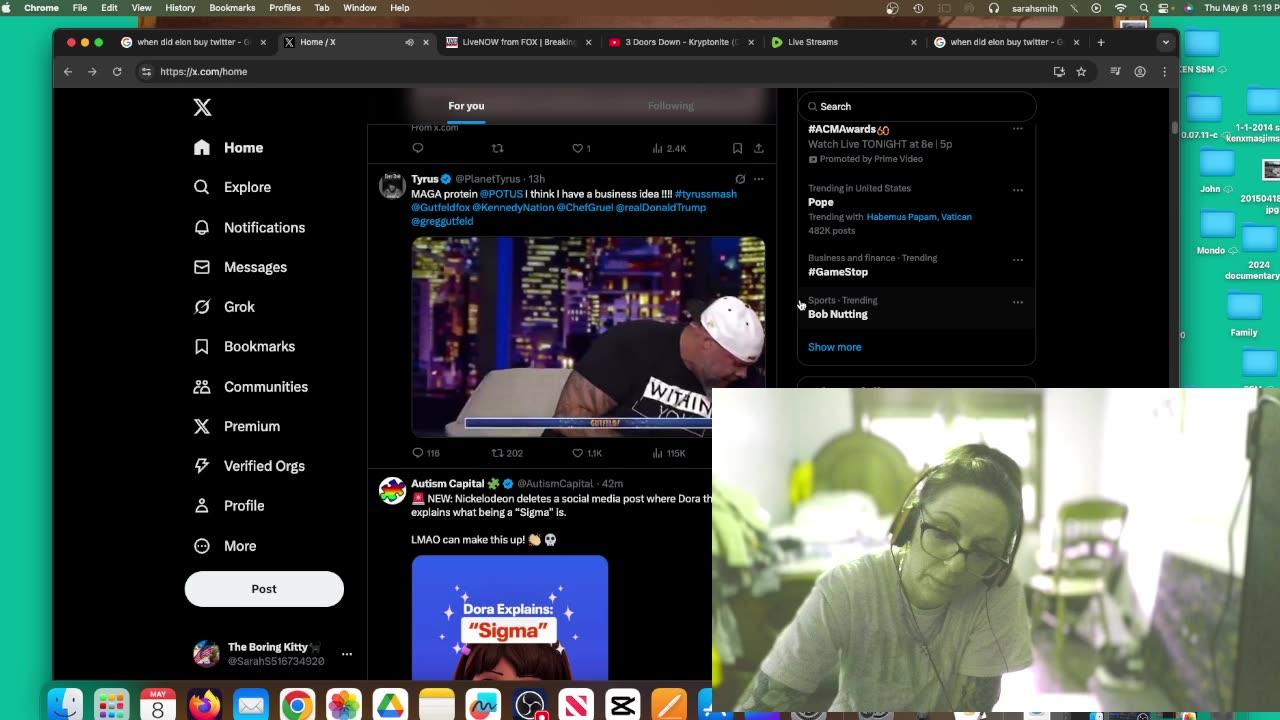The height and width of the screenshot is (720, 1280).
Task: Open Dora Explains Sigma image
Action: click(510, 618)
